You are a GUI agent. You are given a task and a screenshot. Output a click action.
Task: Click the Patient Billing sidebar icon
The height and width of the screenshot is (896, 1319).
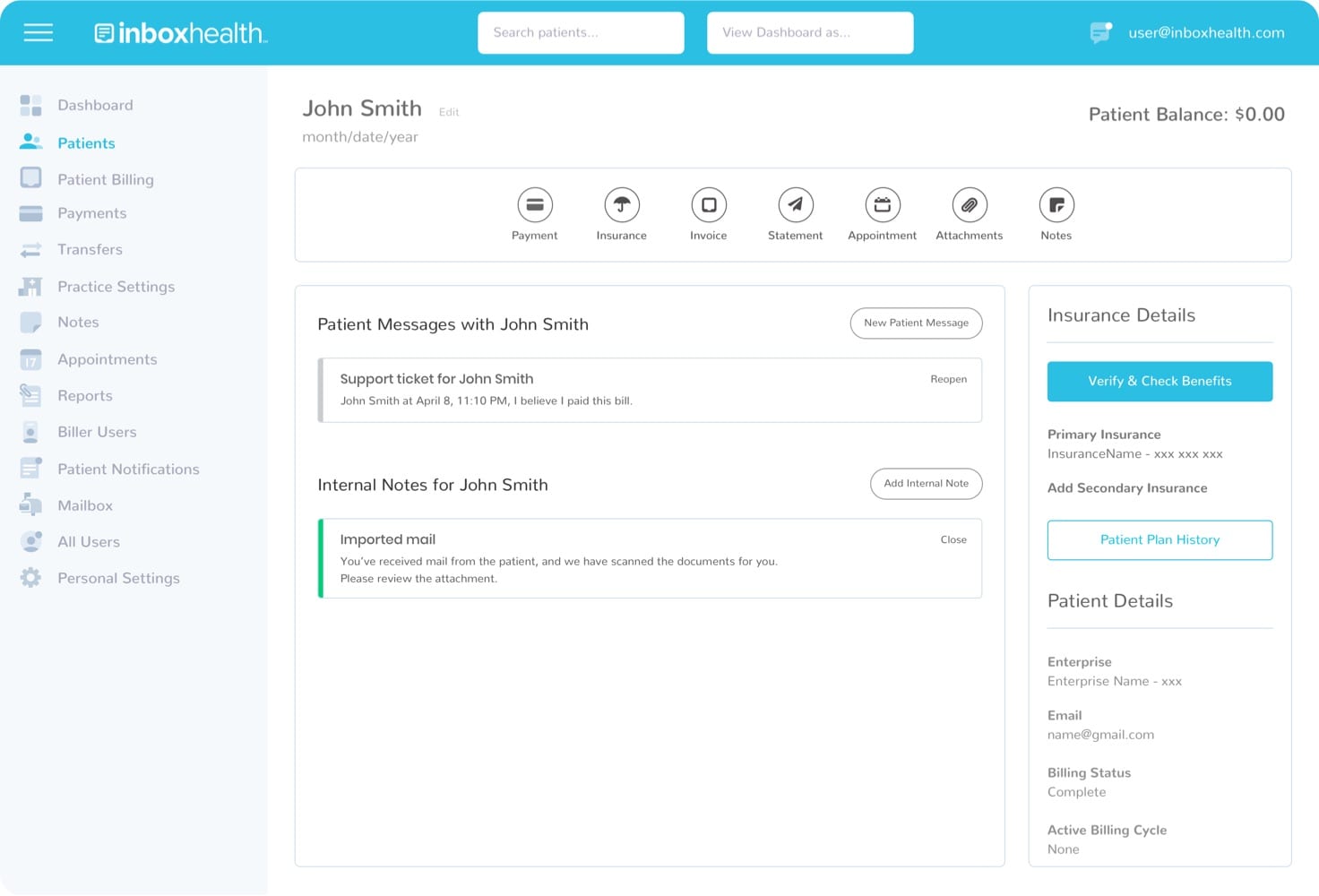click(30, 177)
